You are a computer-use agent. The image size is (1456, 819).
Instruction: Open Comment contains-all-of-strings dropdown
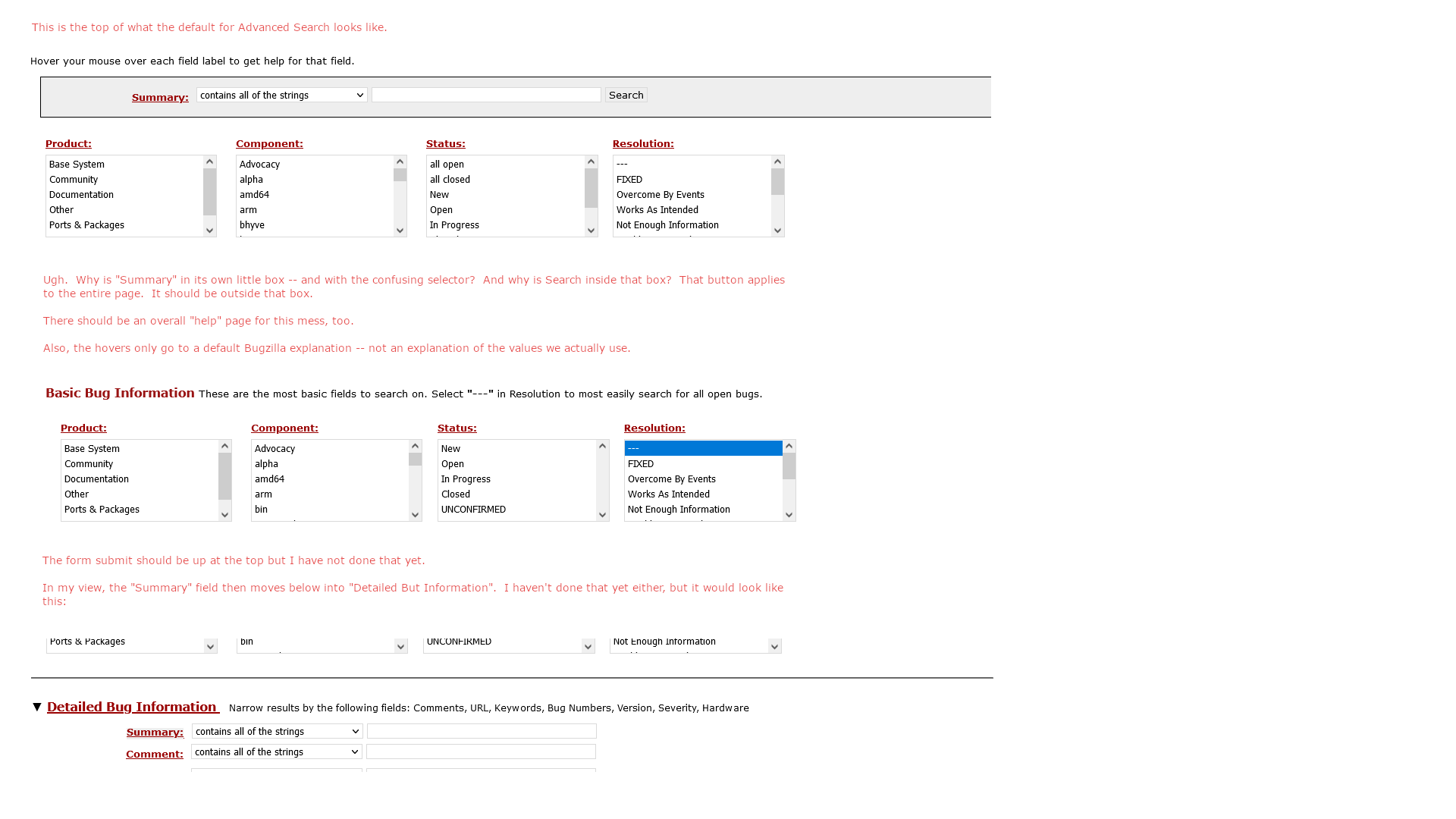click(276, 753)
